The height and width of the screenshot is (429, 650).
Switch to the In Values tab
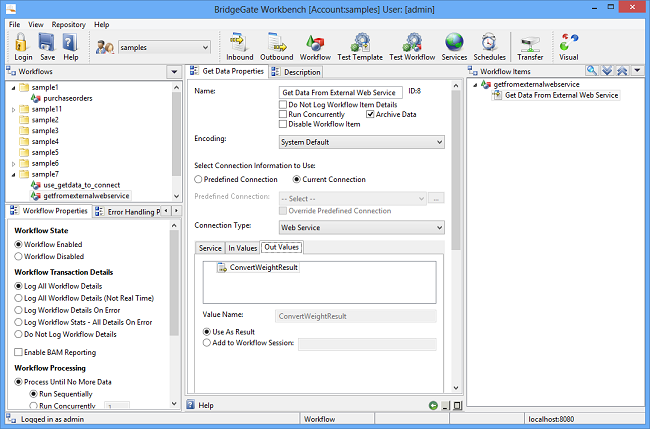243,247
